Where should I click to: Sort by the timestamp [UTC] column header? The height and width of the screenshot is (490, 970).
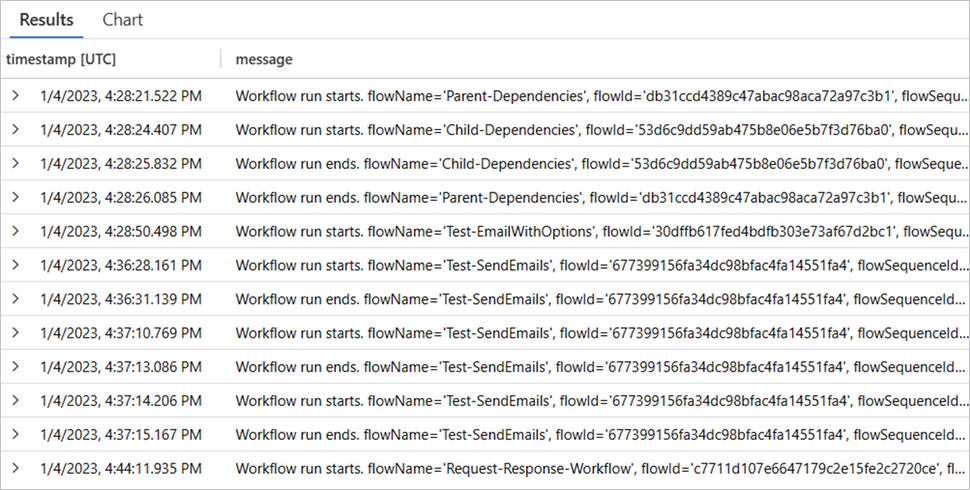[61, 60]
